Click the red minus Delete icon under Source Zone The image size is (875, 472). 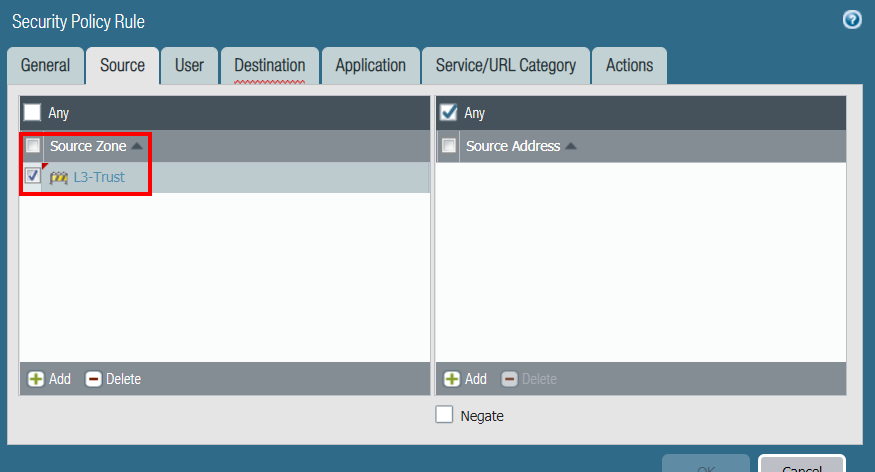(x=94, y=379)
